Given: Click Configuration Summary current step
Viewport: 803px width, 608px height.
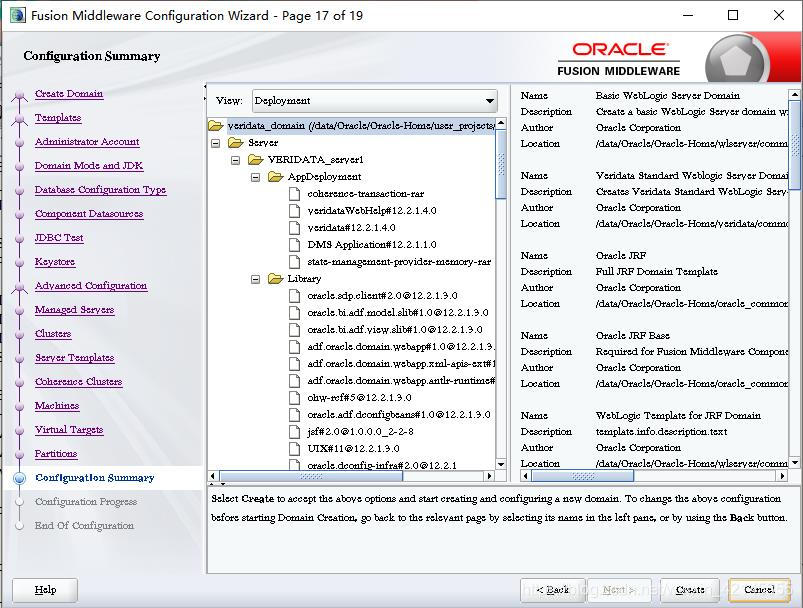Looking at the screenshot, I should 95,478.
